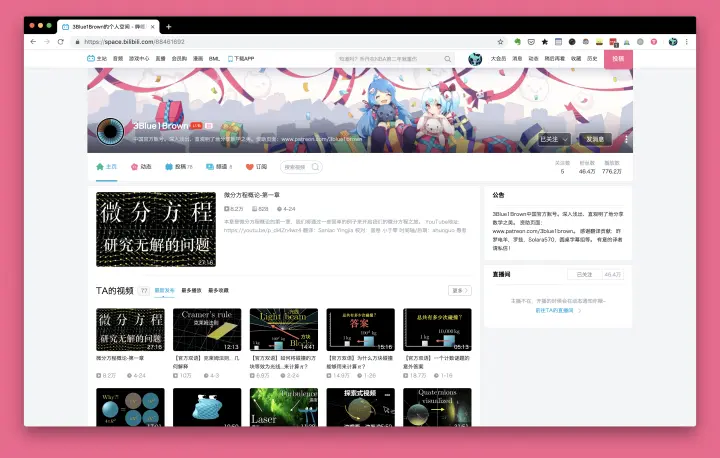Click the 发消息 message button
The width and height of the screenshot is (720, 458).
tap(595, 139)
